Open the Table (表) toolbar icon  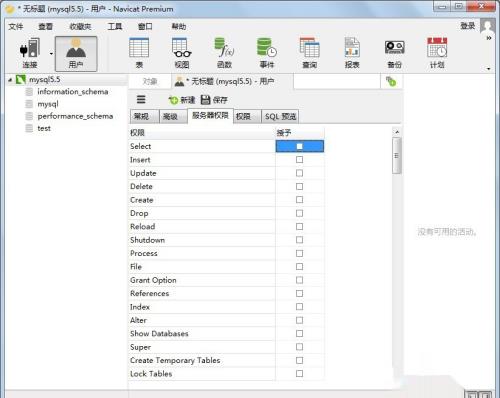click(x=139, y=53)
